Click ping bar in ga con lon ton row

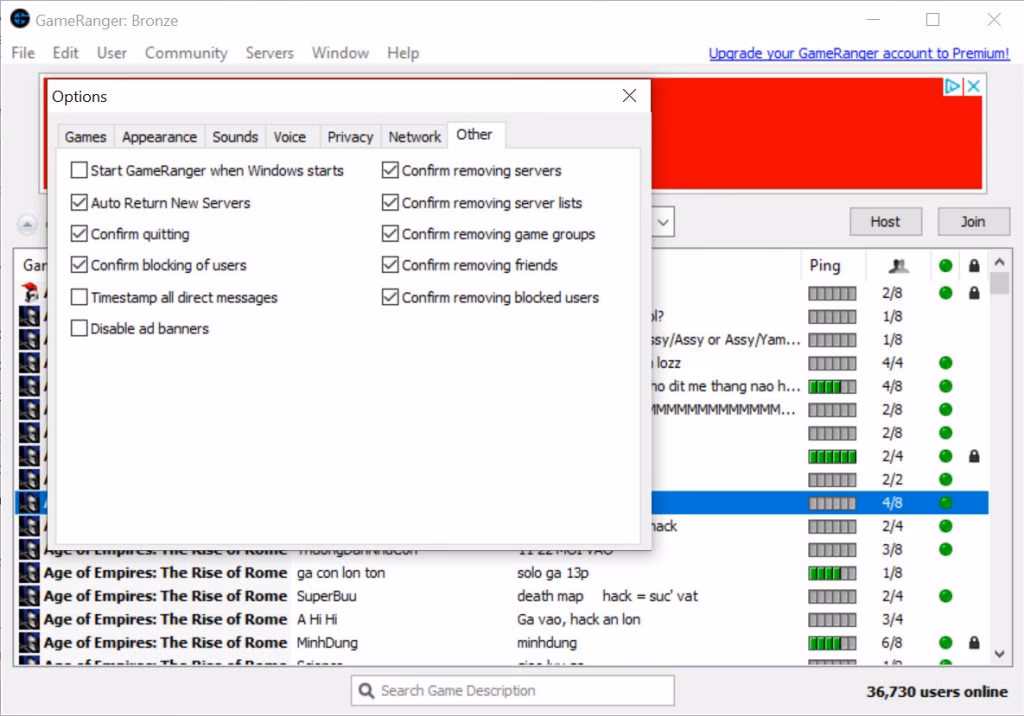832,574
